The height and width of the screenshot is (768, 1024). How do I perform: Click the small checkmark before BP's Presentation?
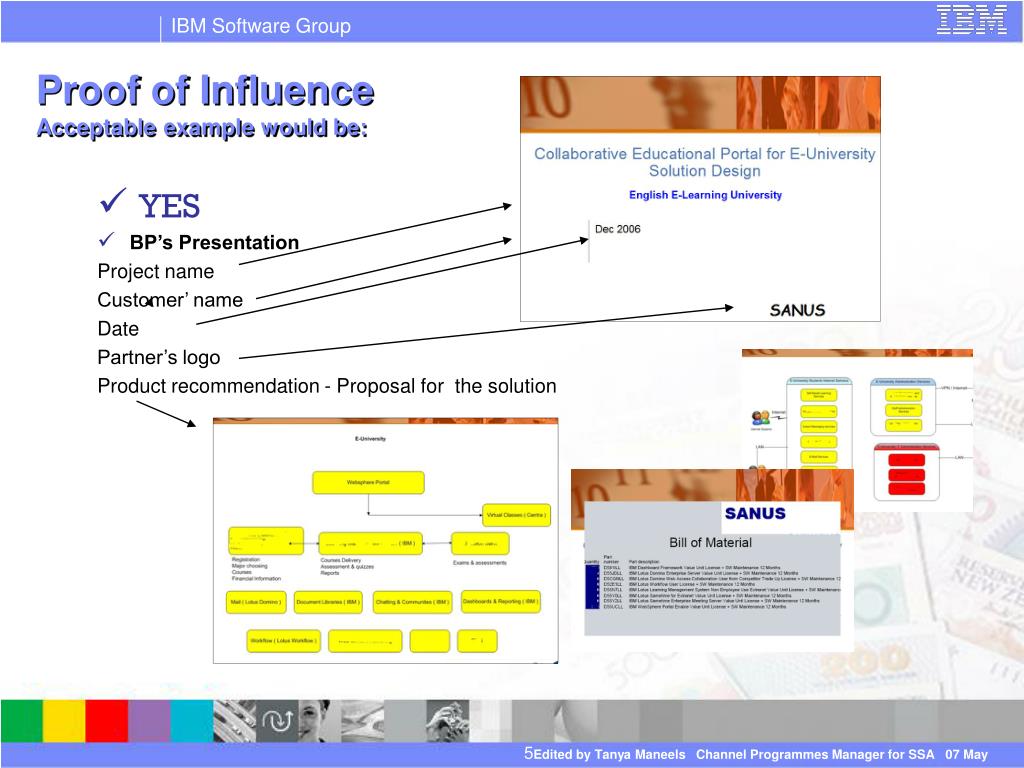(107, 240)
